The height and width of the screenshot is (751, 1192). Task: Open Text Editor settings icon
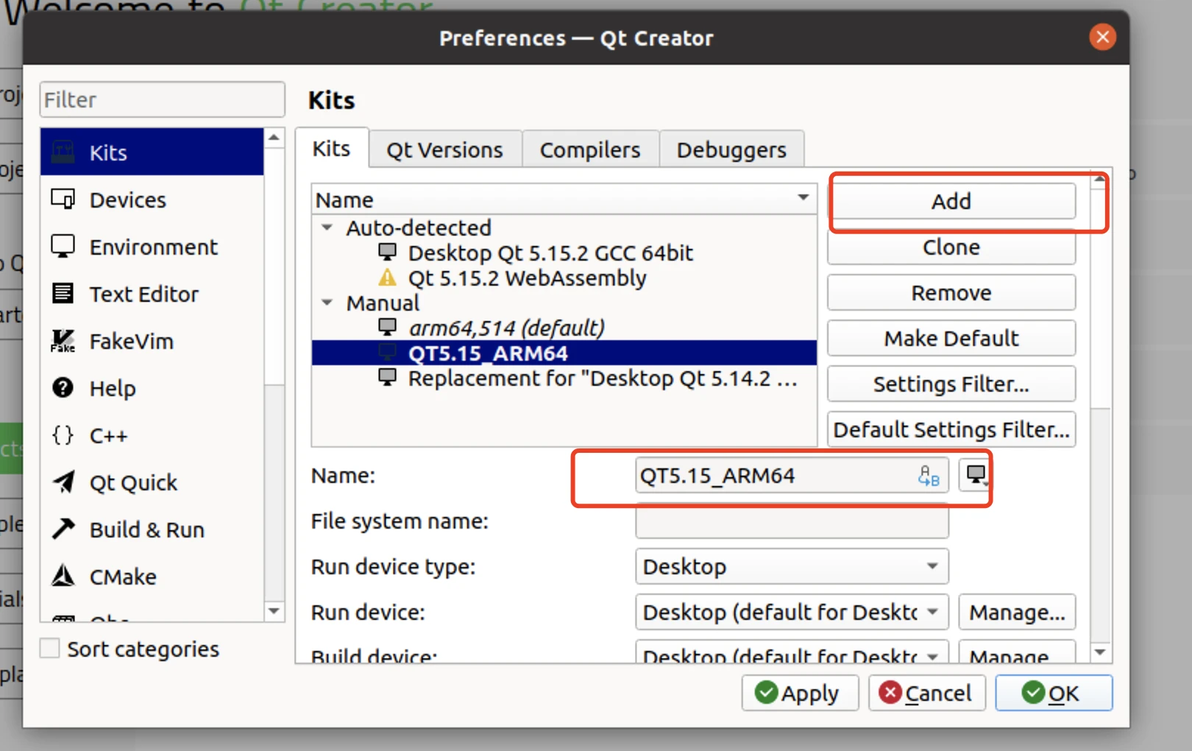click(x=63, y=294)
